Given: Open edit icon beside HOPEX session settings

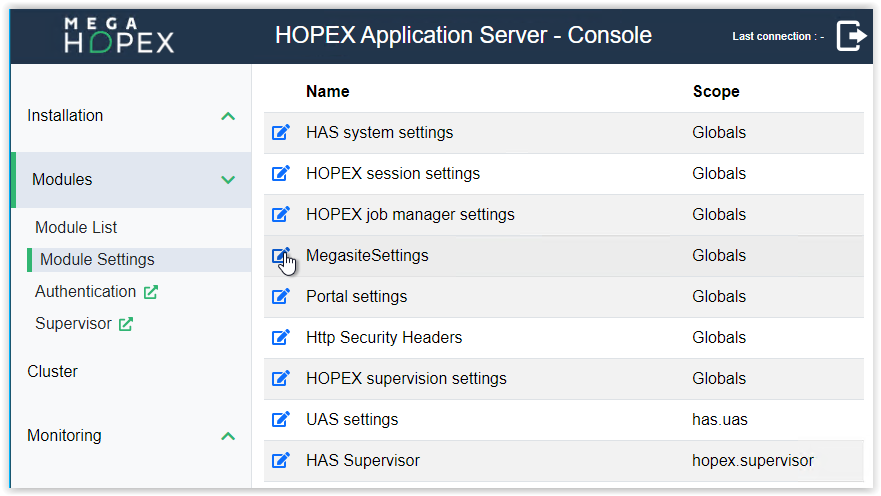Looking at the screenshot, I should [281, 173].
